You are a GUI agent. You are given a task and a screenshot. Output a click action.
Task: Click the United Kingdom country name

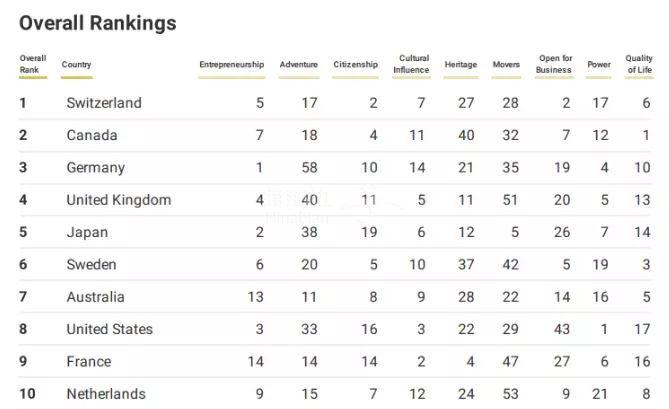coord(119,200)
